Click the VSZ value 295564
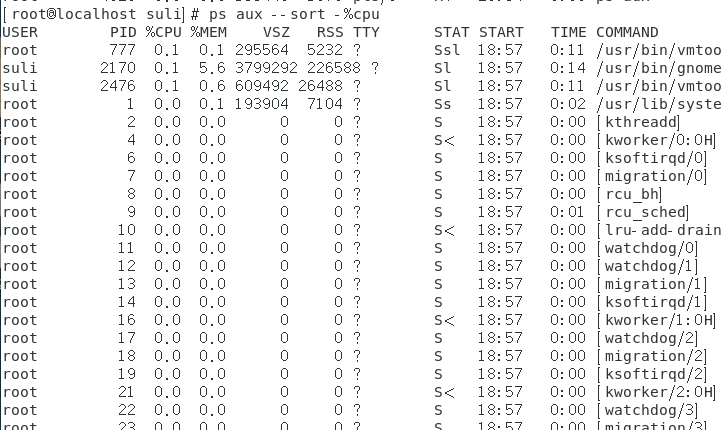The height and width of the screenshot is (430, 722). click(262, 50)
